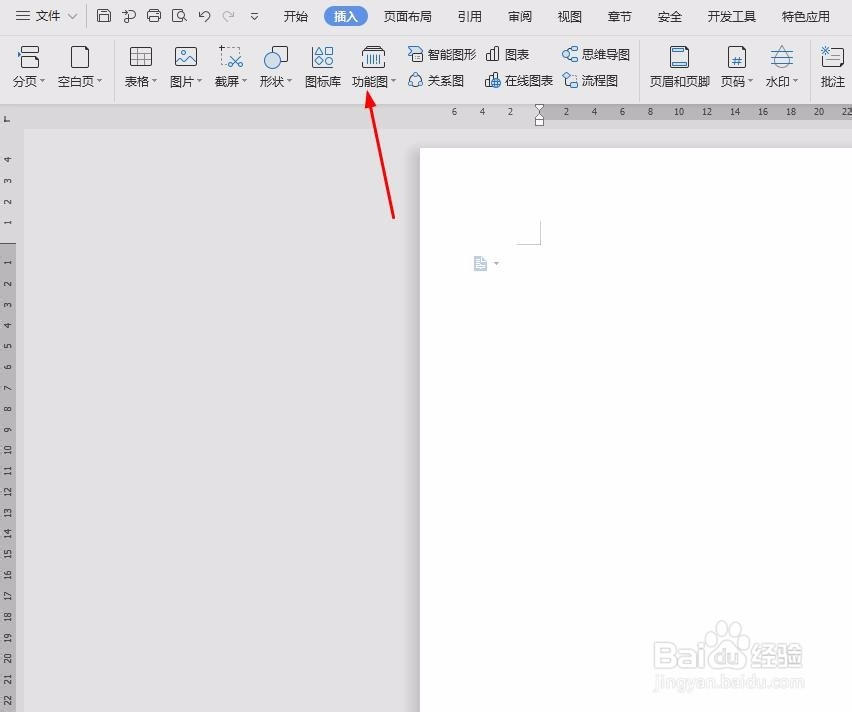The height and width of the screenshot is (712, 852).
Task: Expand the 文件 dropdown chevron
Action: [72, 17]
